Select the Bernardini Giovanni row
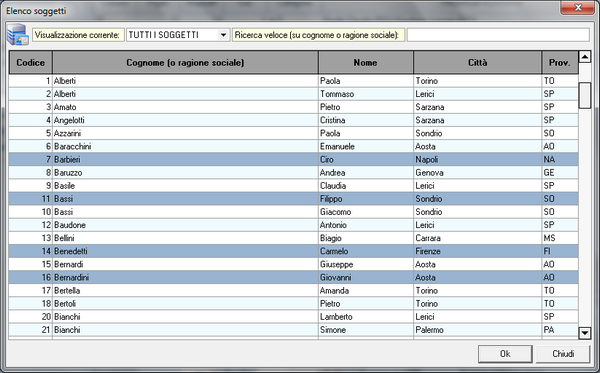The width and height of the screenshot is (600, 373). [293, 277]
